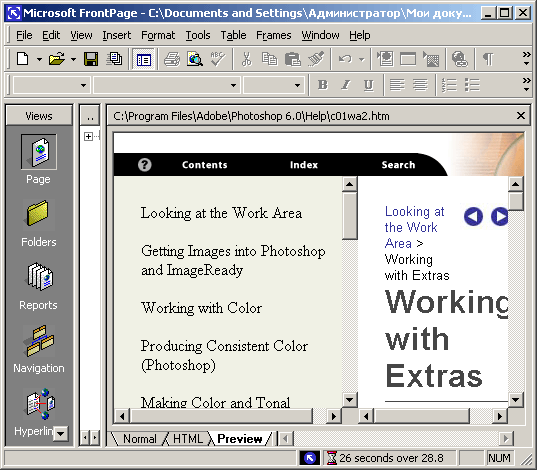Expand standard toolbar overflow chevron
The width and height of the screenshot is (537, 470).
(527, 59)
